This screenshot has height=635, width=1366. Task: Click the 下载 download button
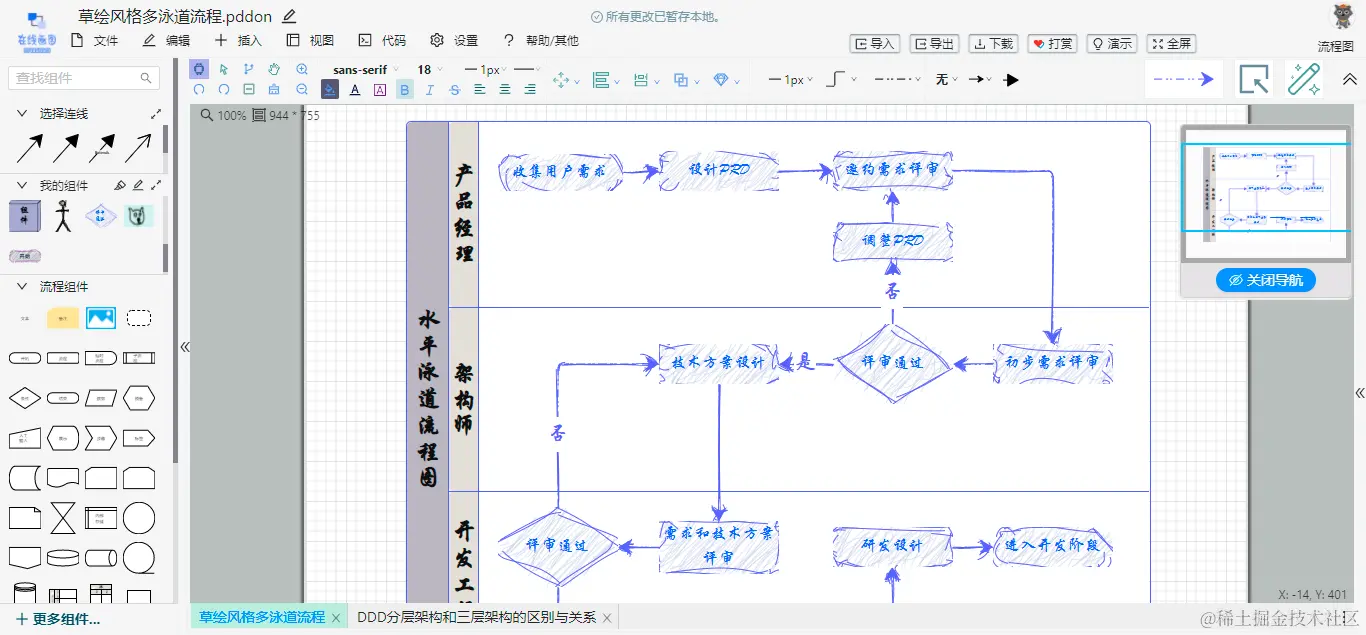992,43
